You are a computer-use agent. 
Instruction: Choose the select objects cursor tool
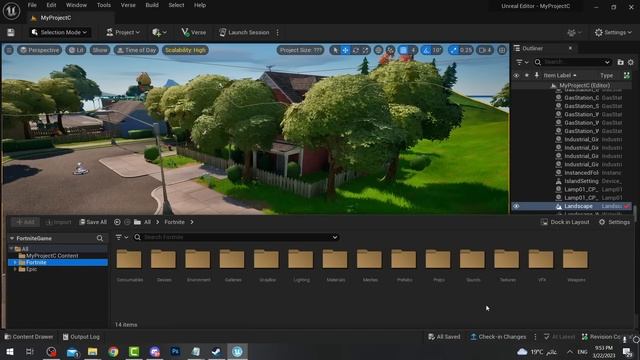click(x=335, y=50)
